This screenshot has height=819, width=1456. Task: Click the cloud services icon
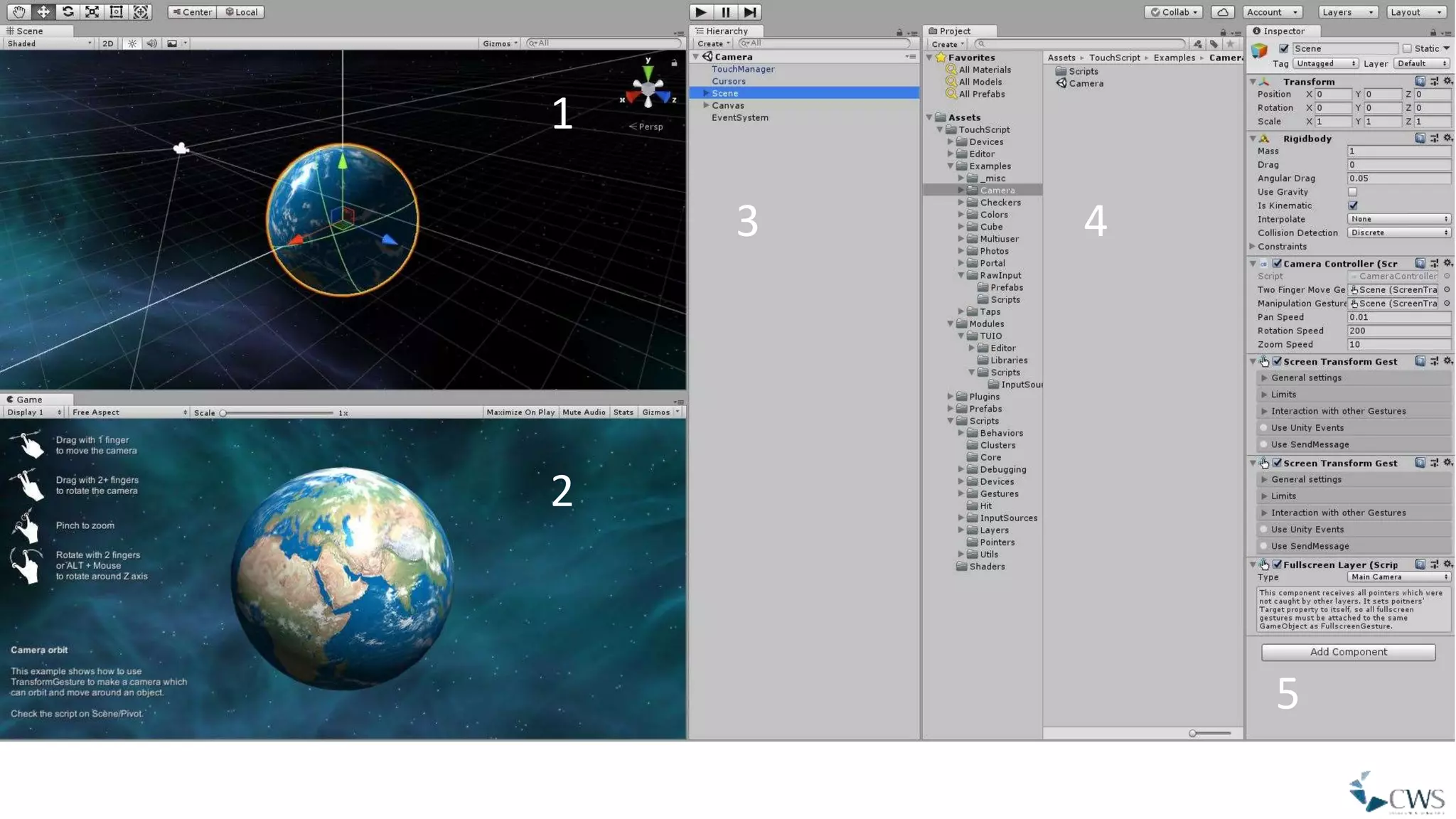tap(1222, 12)
